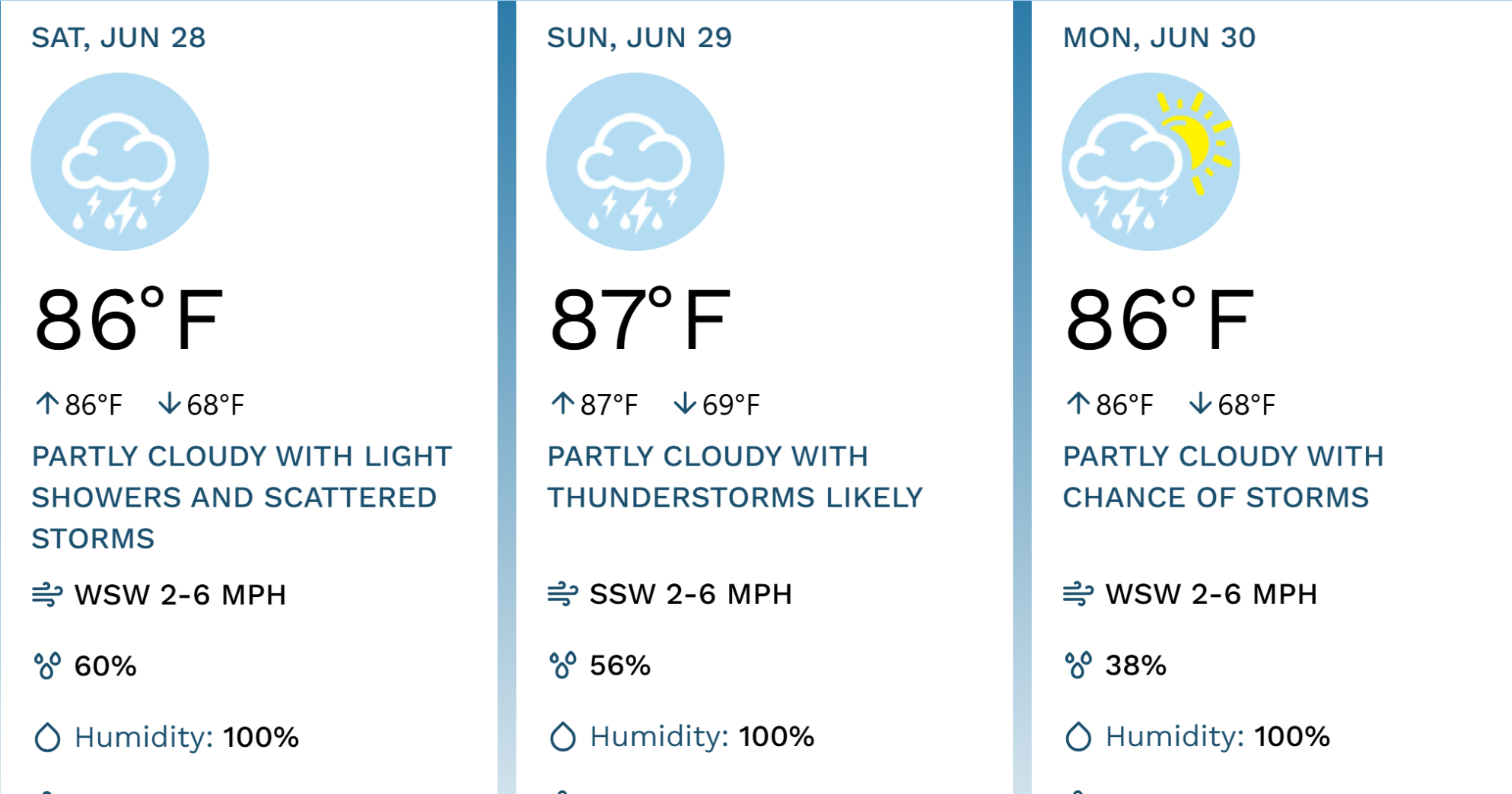Click Saturday's thunderstorm weather icon
This screenshot has width=1512, height=794.
coord(119,162)
